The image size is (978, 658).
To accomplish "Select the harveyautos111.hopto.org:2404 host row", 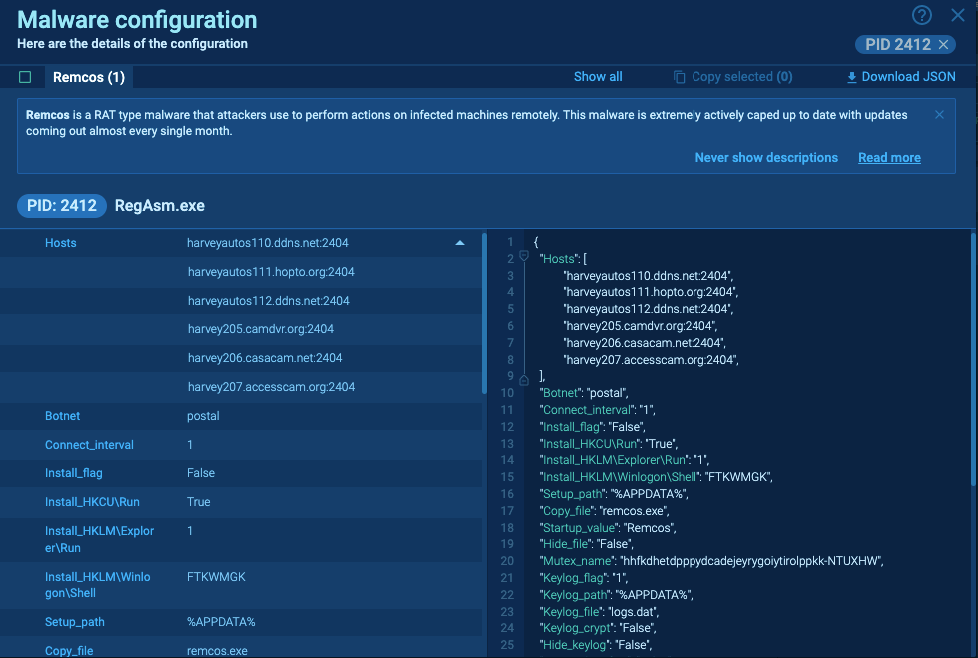I will 271,272.
